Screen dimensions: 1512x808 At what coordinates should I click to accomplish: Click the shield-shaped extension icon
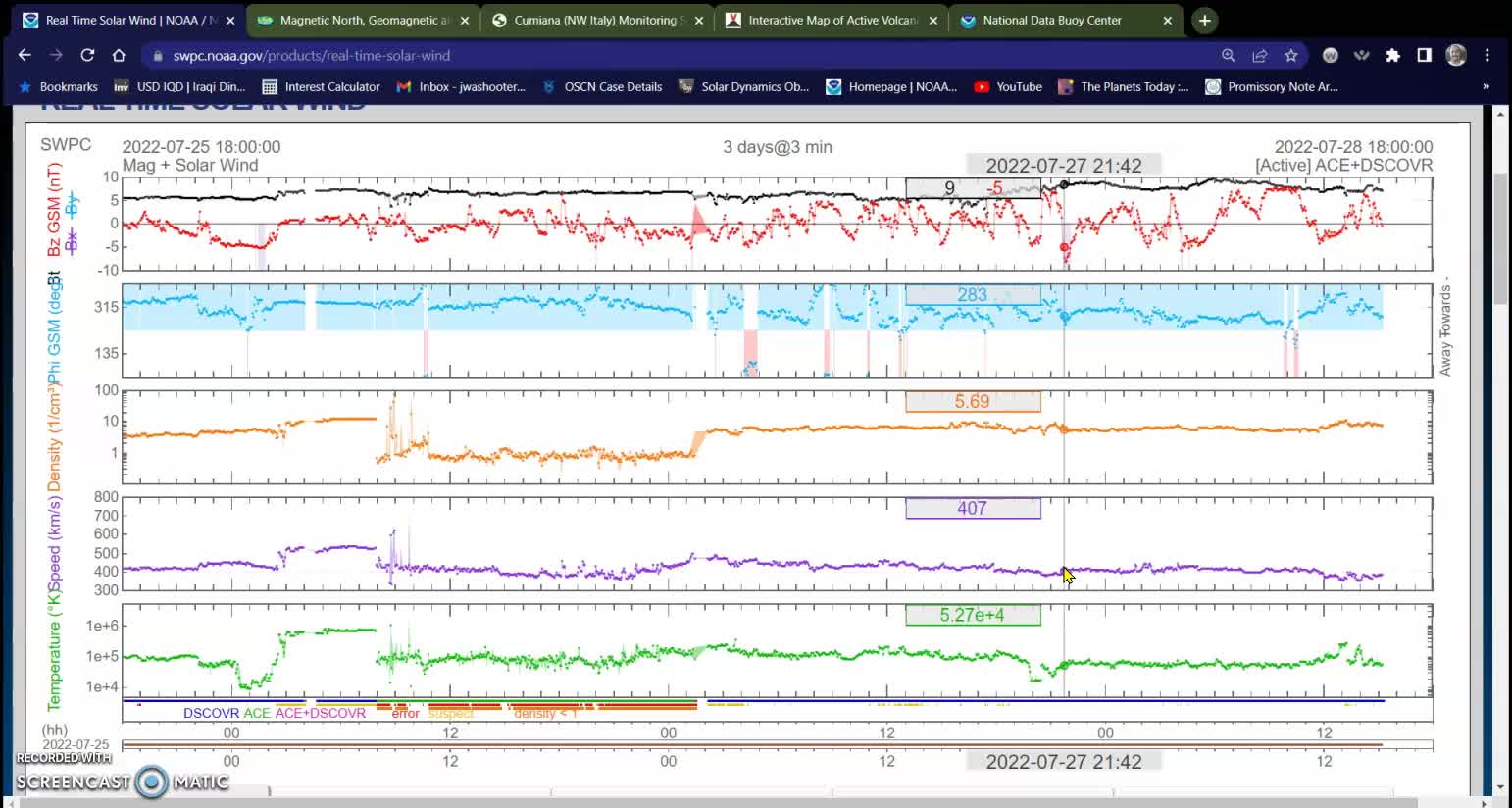pyautogui.click(x=1362, y=56)
